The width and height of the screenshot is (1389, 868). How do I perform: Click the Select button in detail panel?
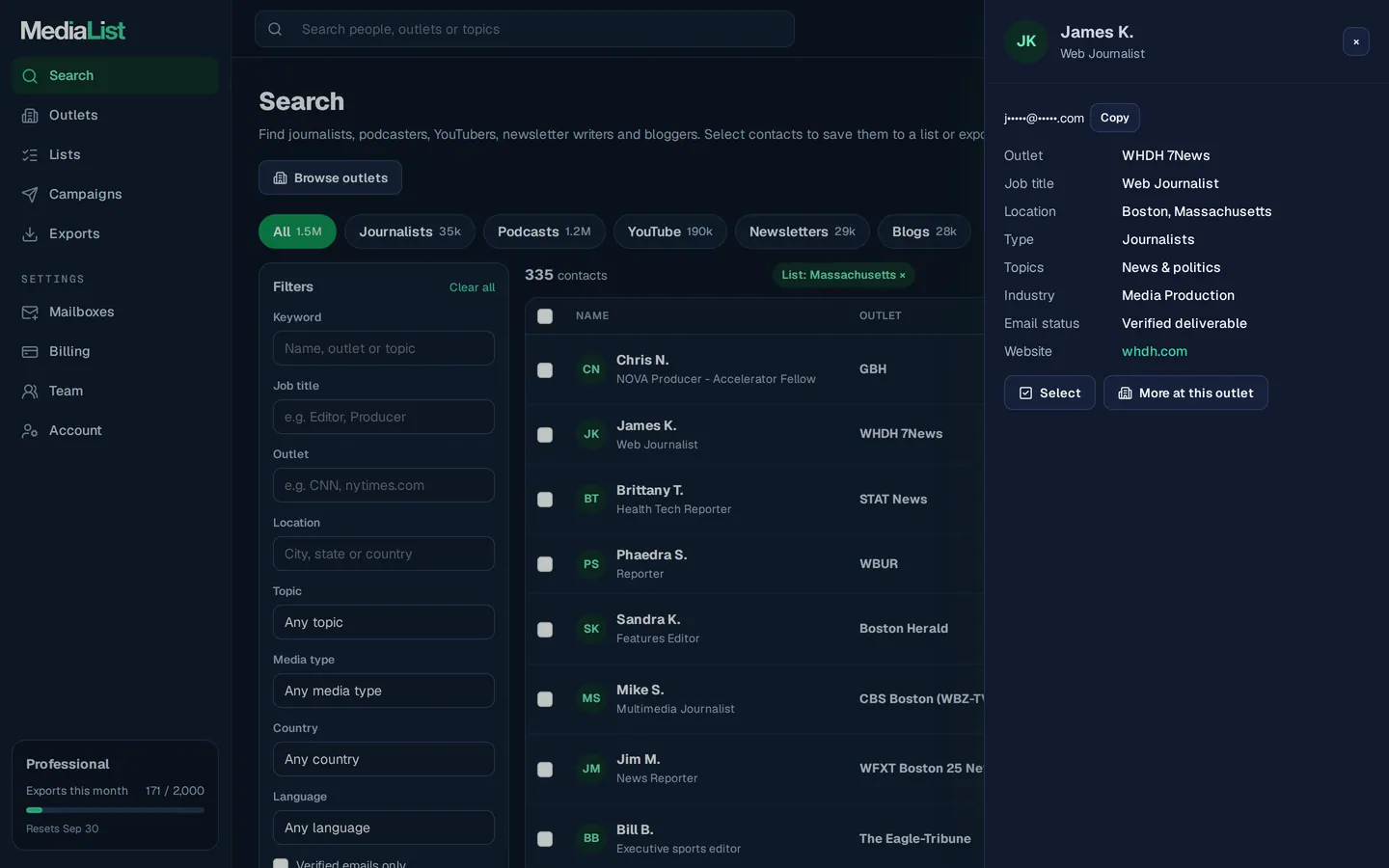1049,393
